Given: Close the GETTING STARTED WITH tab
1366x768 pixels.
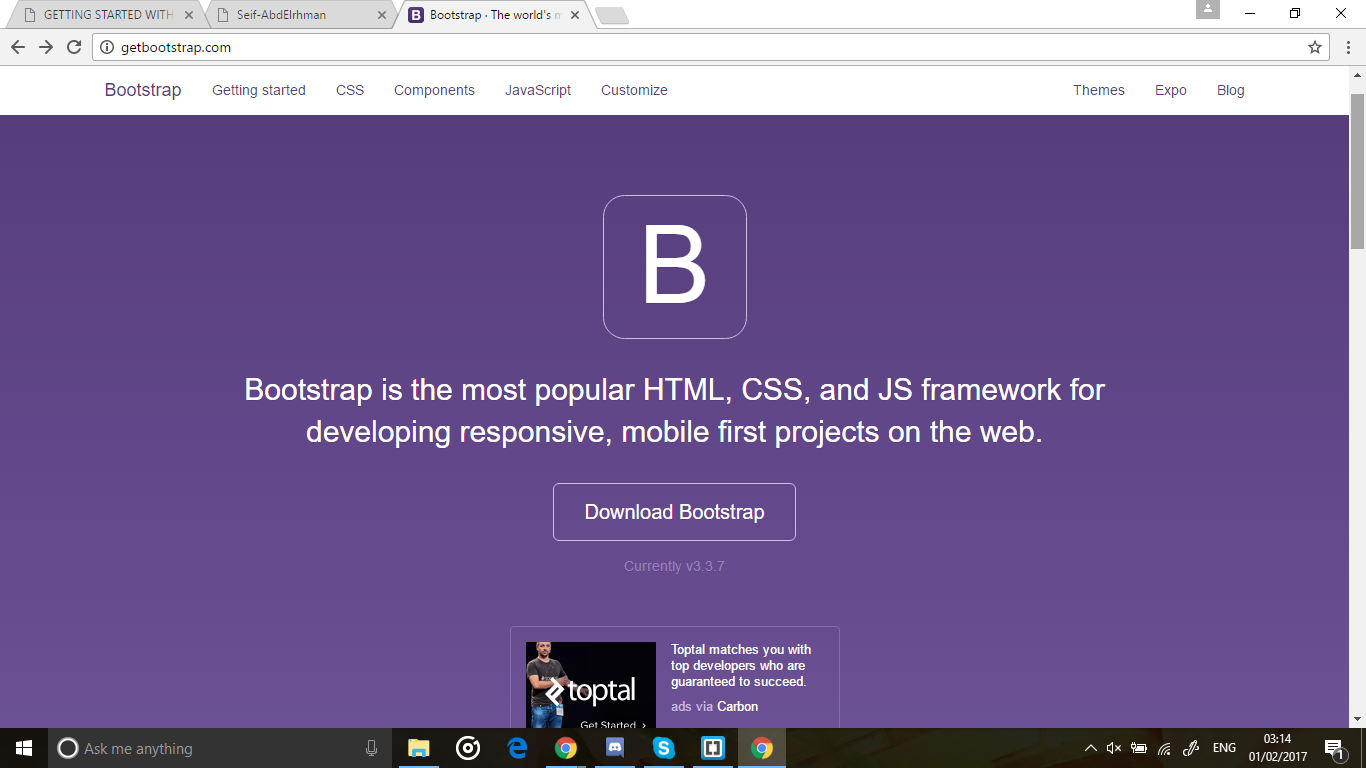Looking at the screenshot, I should 189,15.
